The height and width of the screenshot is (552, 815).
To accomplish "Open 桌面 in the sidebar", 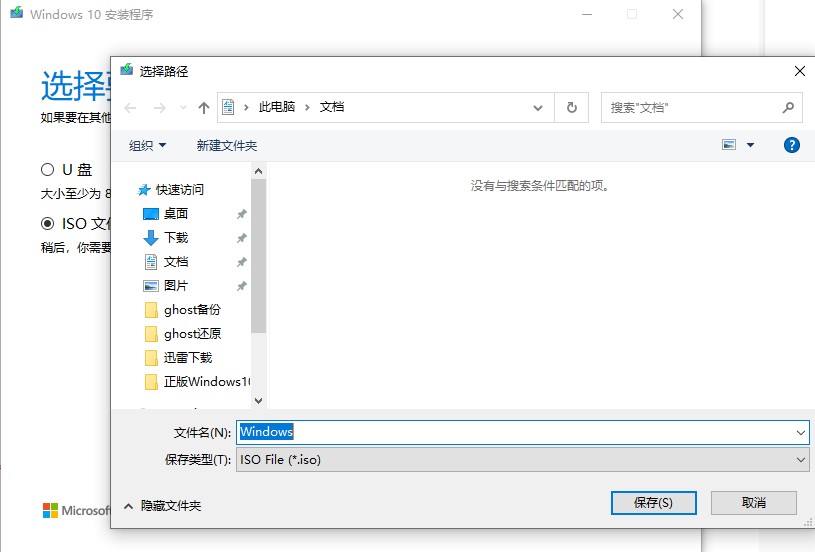I will (176, 214).
